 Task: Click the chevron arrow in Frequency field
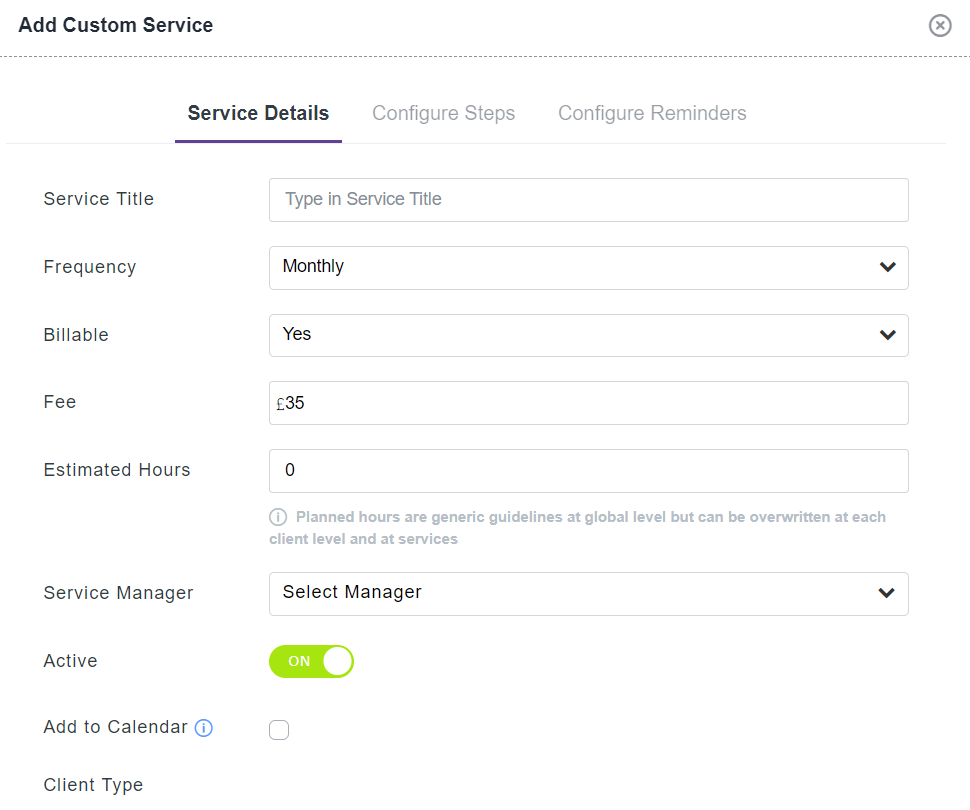click(887, 267)
